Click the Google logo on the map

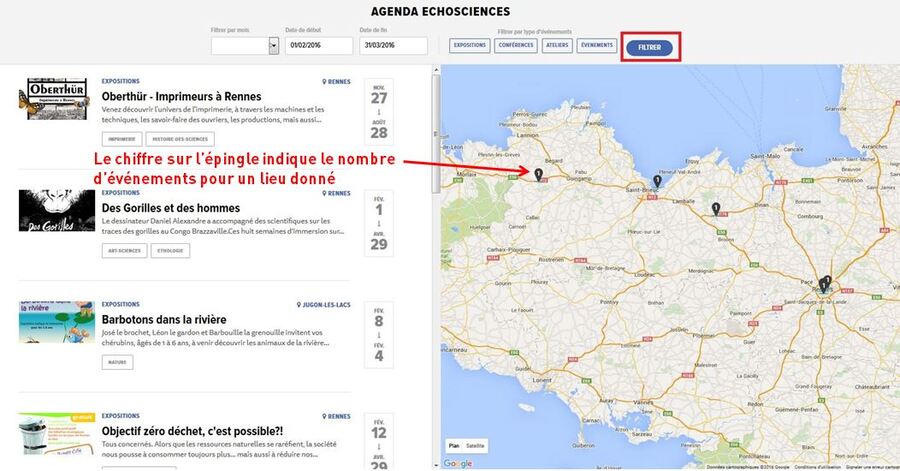458,463
